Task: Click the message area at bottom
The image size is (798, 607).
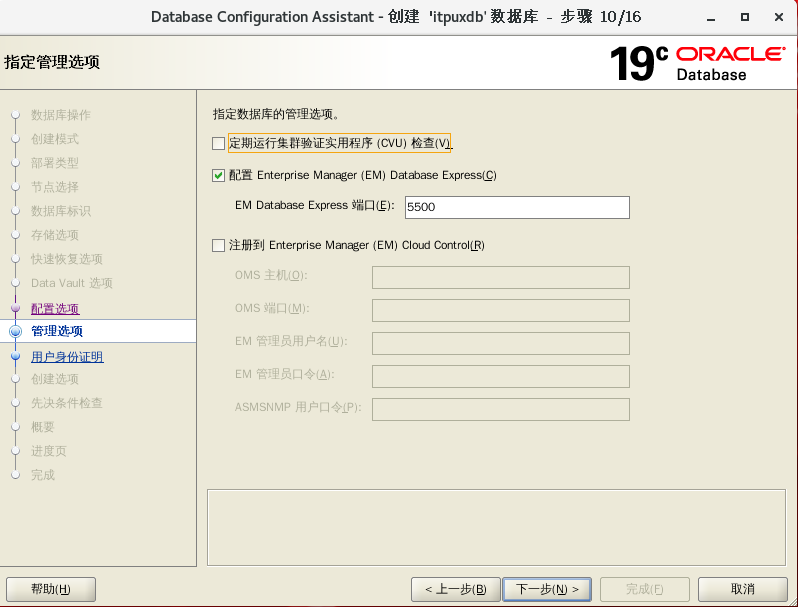Action: (x=496, y=528)
